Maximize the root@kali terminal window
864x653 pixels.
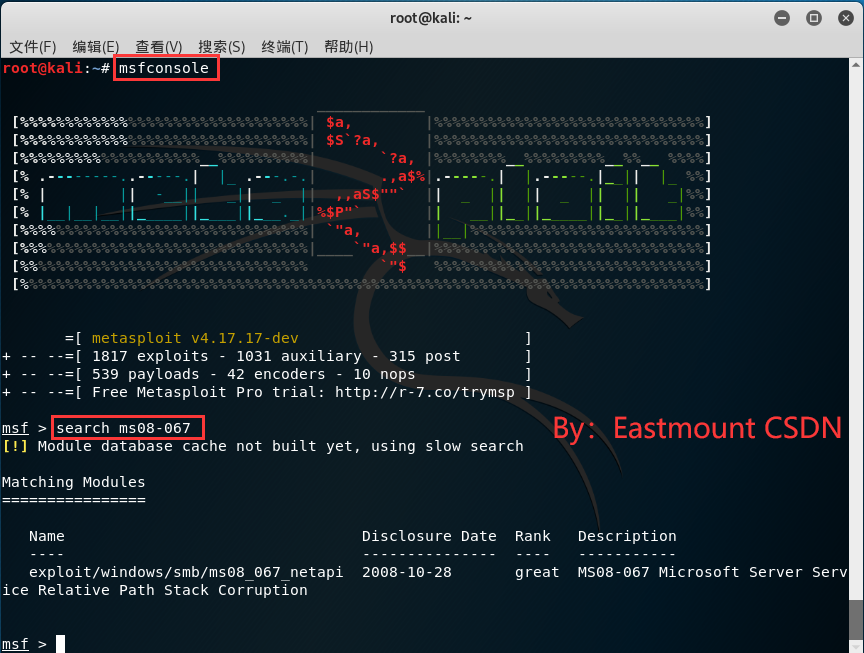click(813, 18)
